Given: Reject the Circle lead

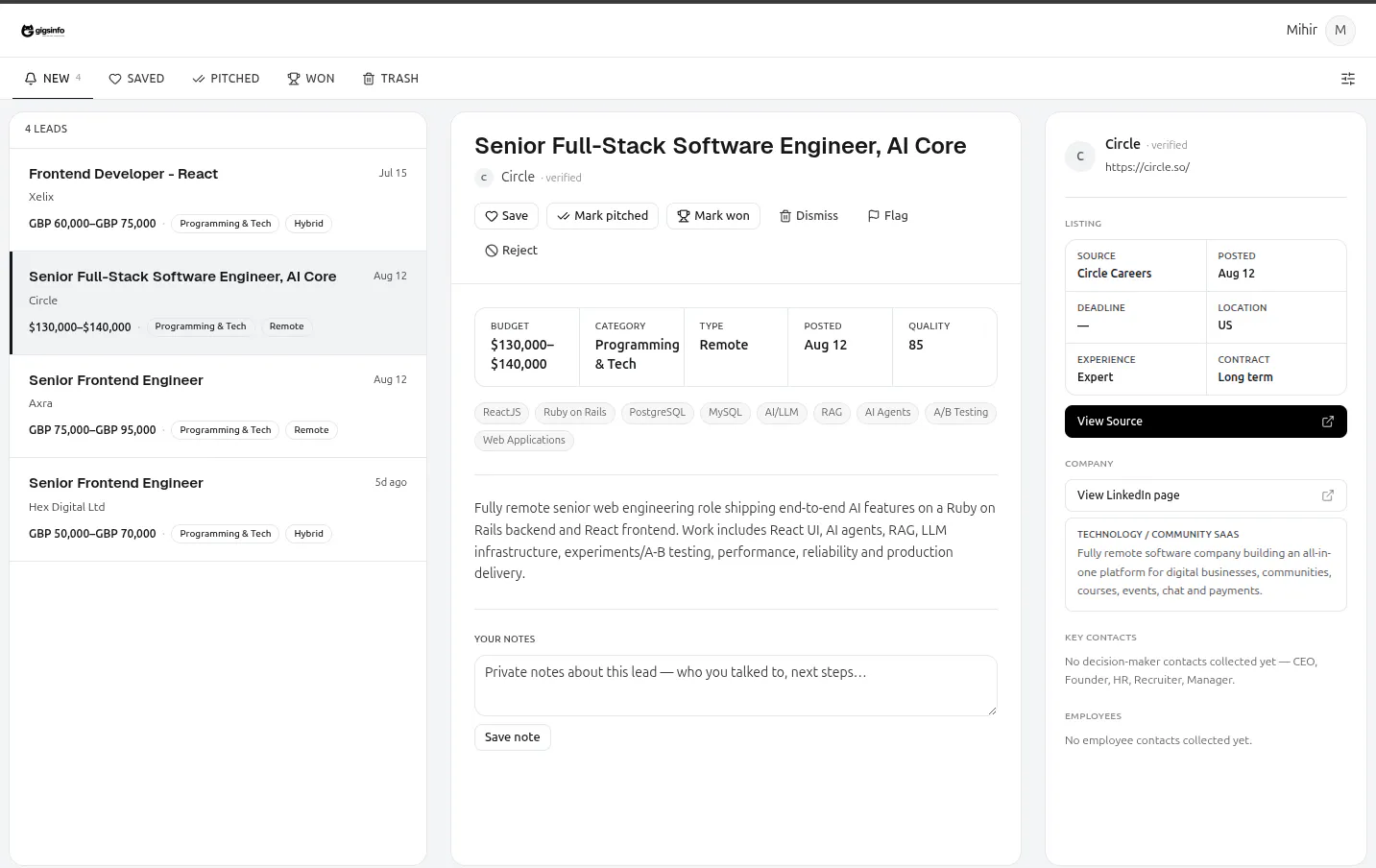Looking at the screenshot, I should tap(511, 251).
